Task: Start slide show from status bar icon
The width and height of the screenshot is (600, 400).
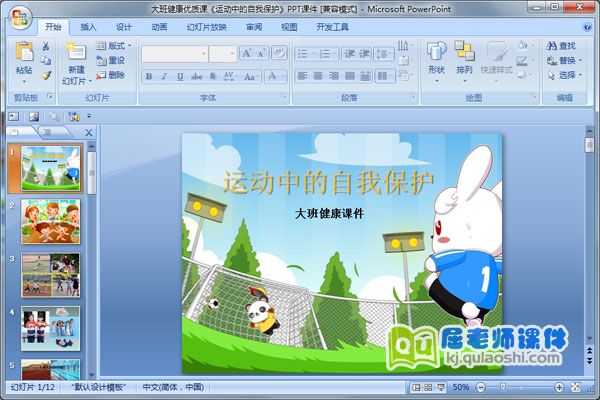Action: tap(440, 387)
